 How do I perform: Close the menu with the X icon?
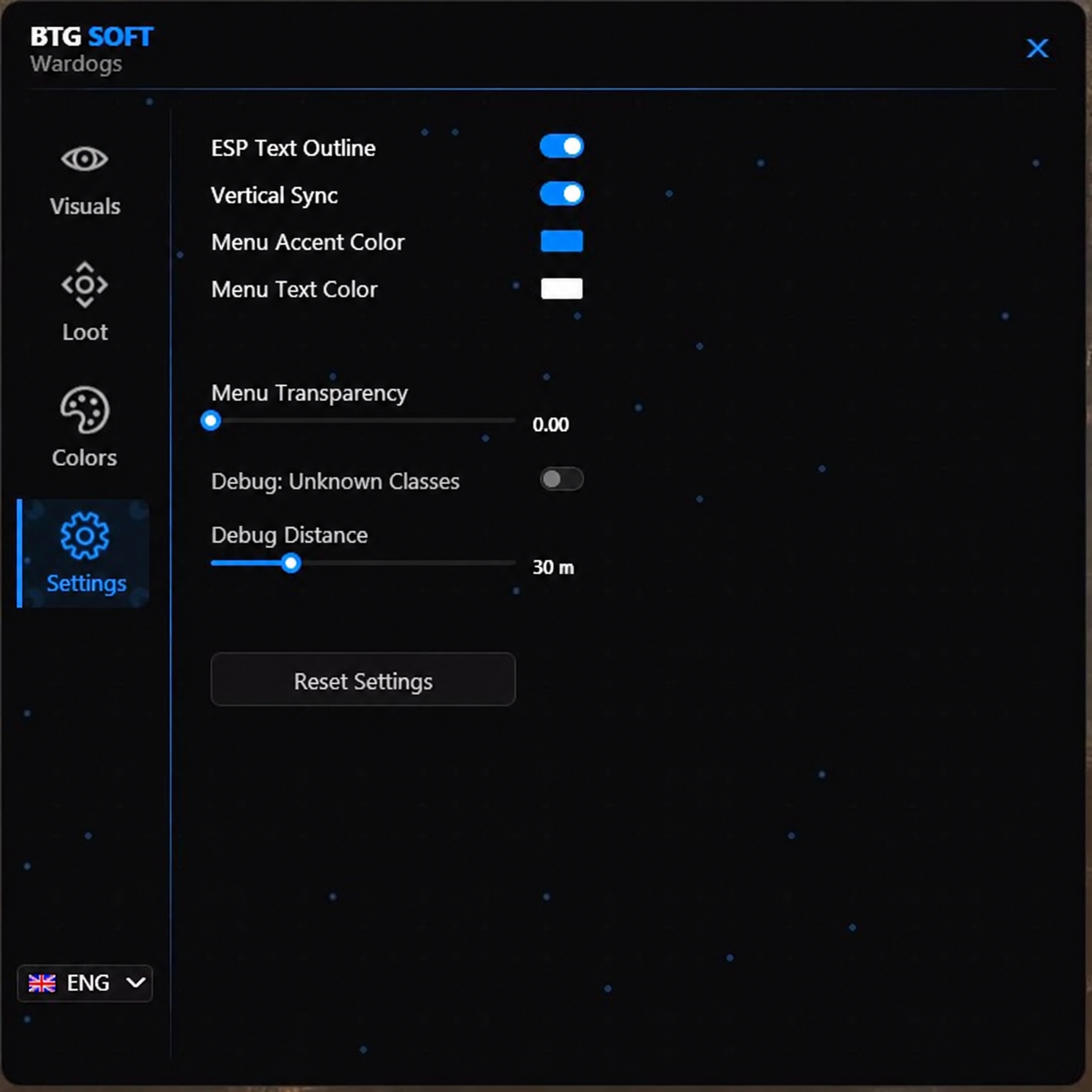[1037, 48]
